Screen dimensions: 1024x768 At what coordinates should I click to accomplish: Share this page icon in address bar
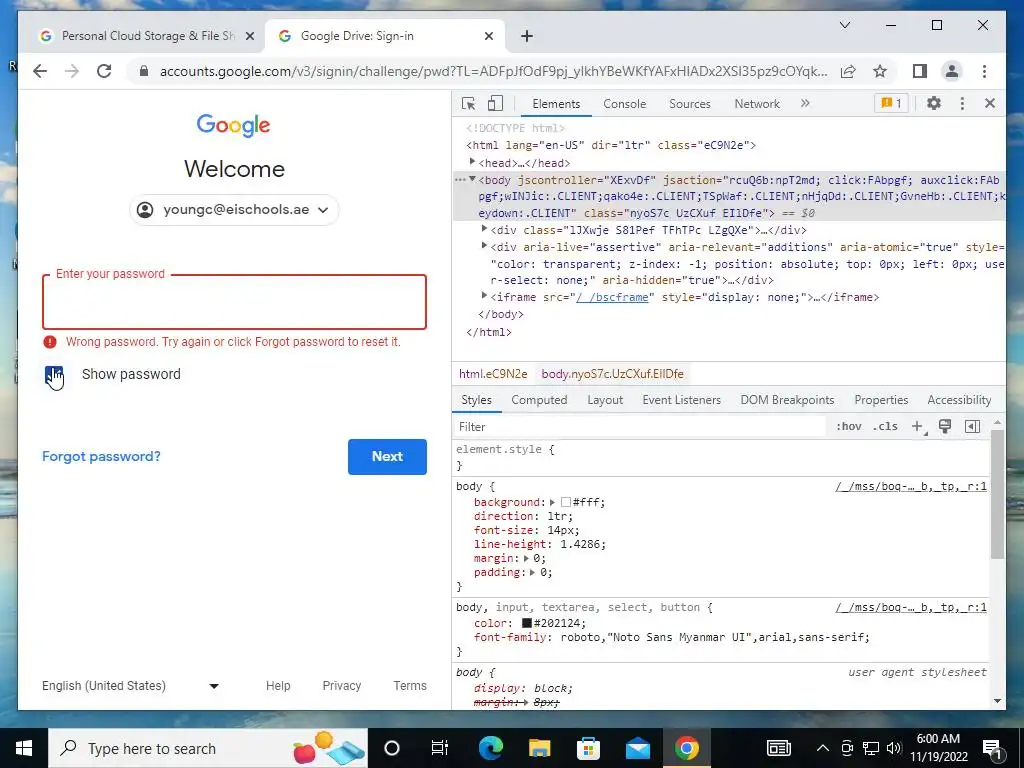pos(848,71)
